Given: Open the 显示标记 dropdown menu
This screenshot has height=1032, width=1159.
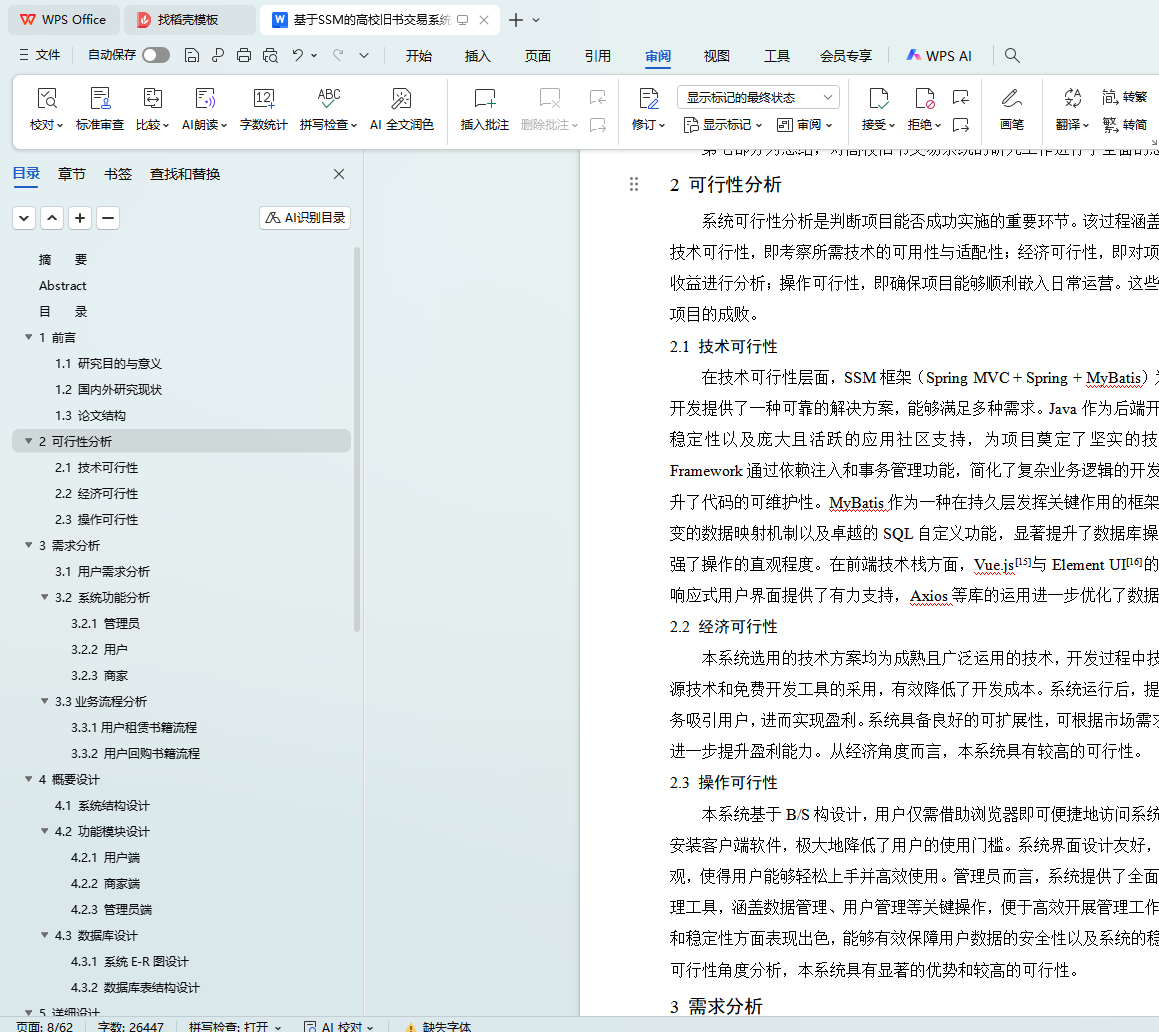Looking at the screenshot, I should [723, 125].
